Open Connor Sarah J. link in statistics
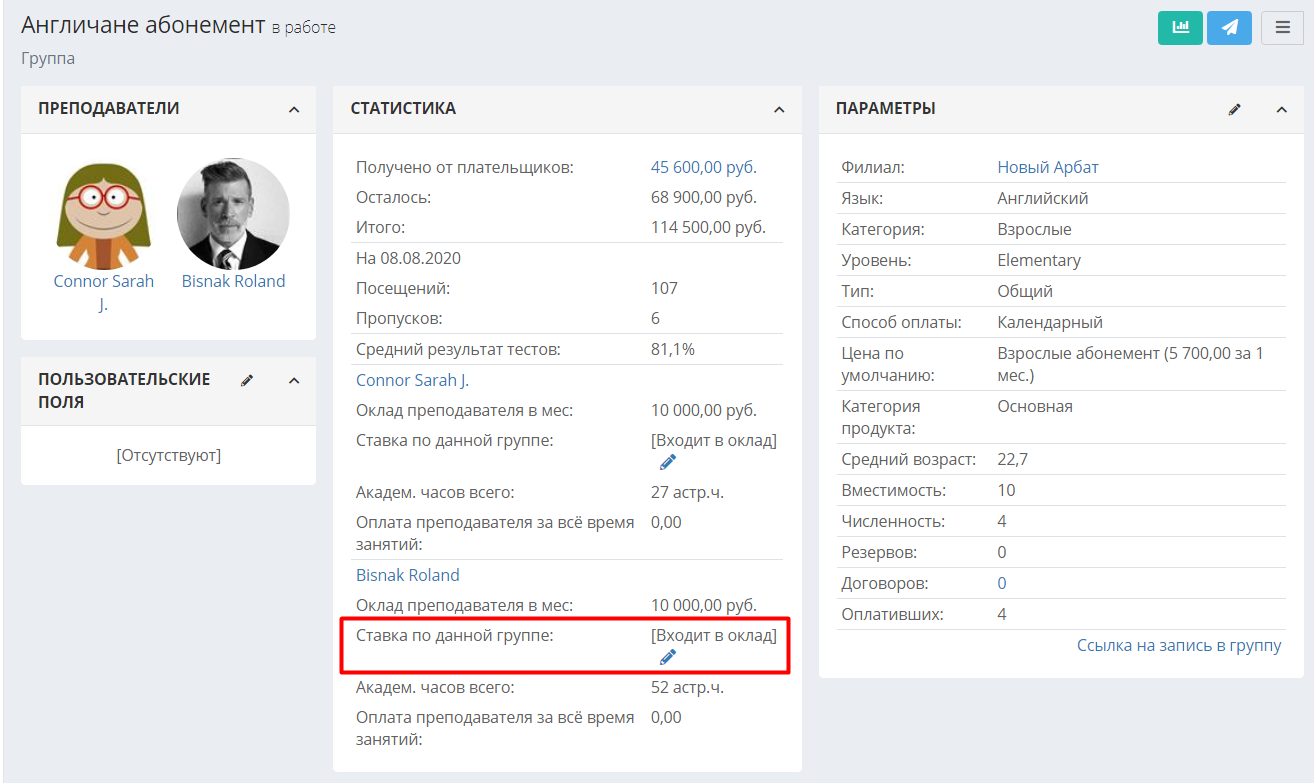Screen dimensions: 1314x783 [412, 380]
